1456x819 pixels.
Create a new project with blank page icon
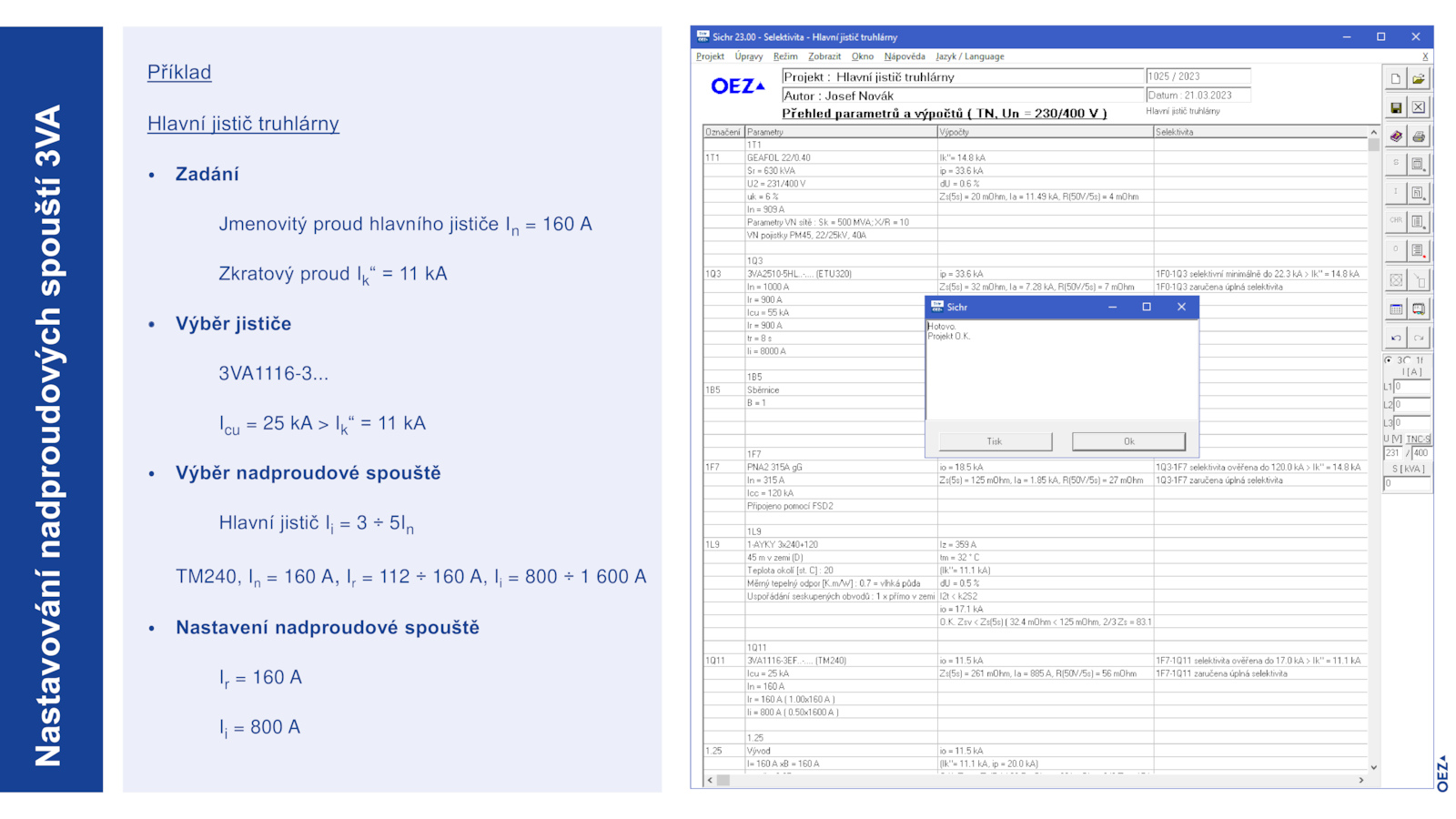tap(1396, 79)
